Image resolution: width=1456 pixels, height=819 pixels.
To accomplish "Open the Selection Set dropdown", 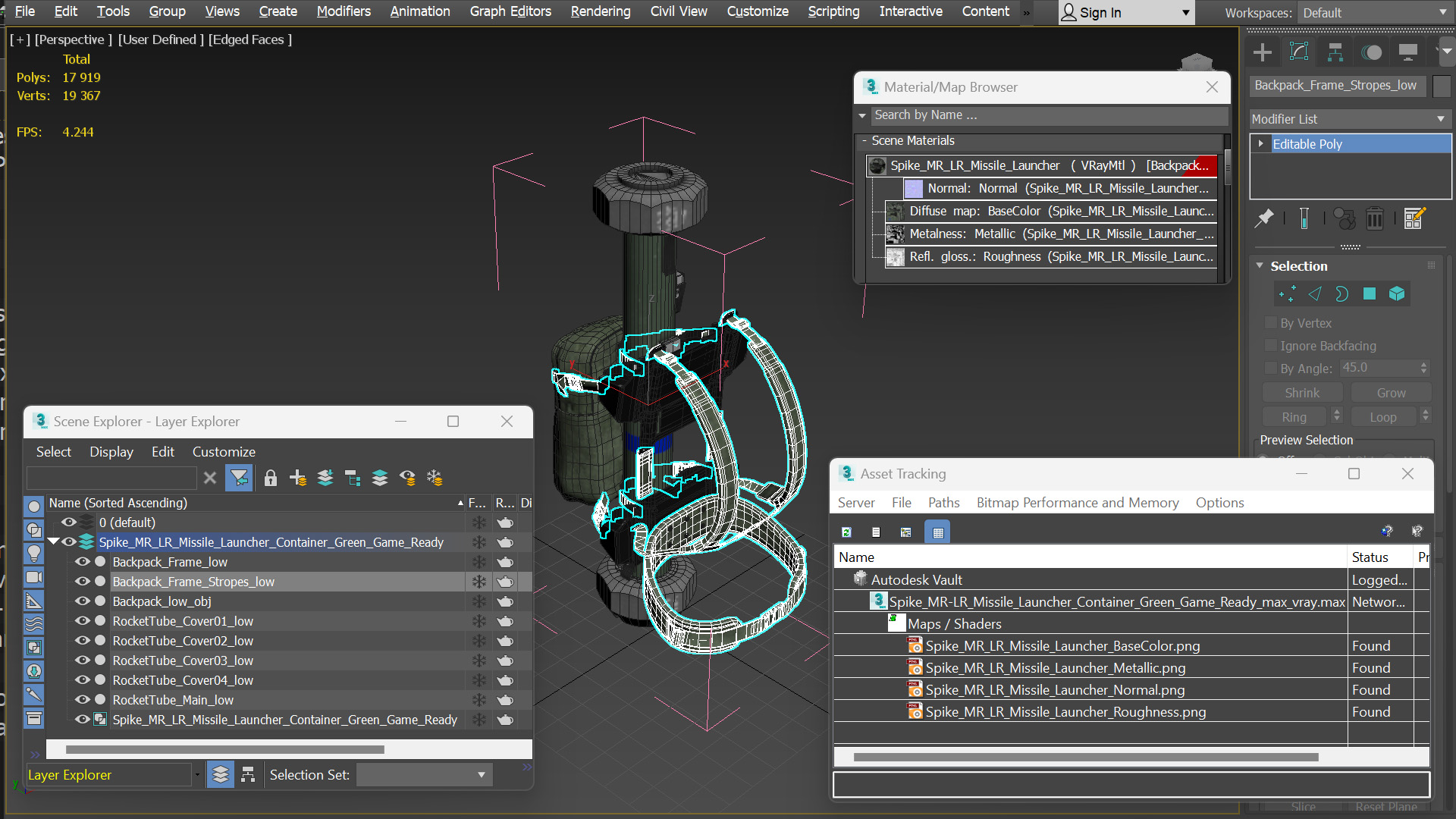I will 424,775.
